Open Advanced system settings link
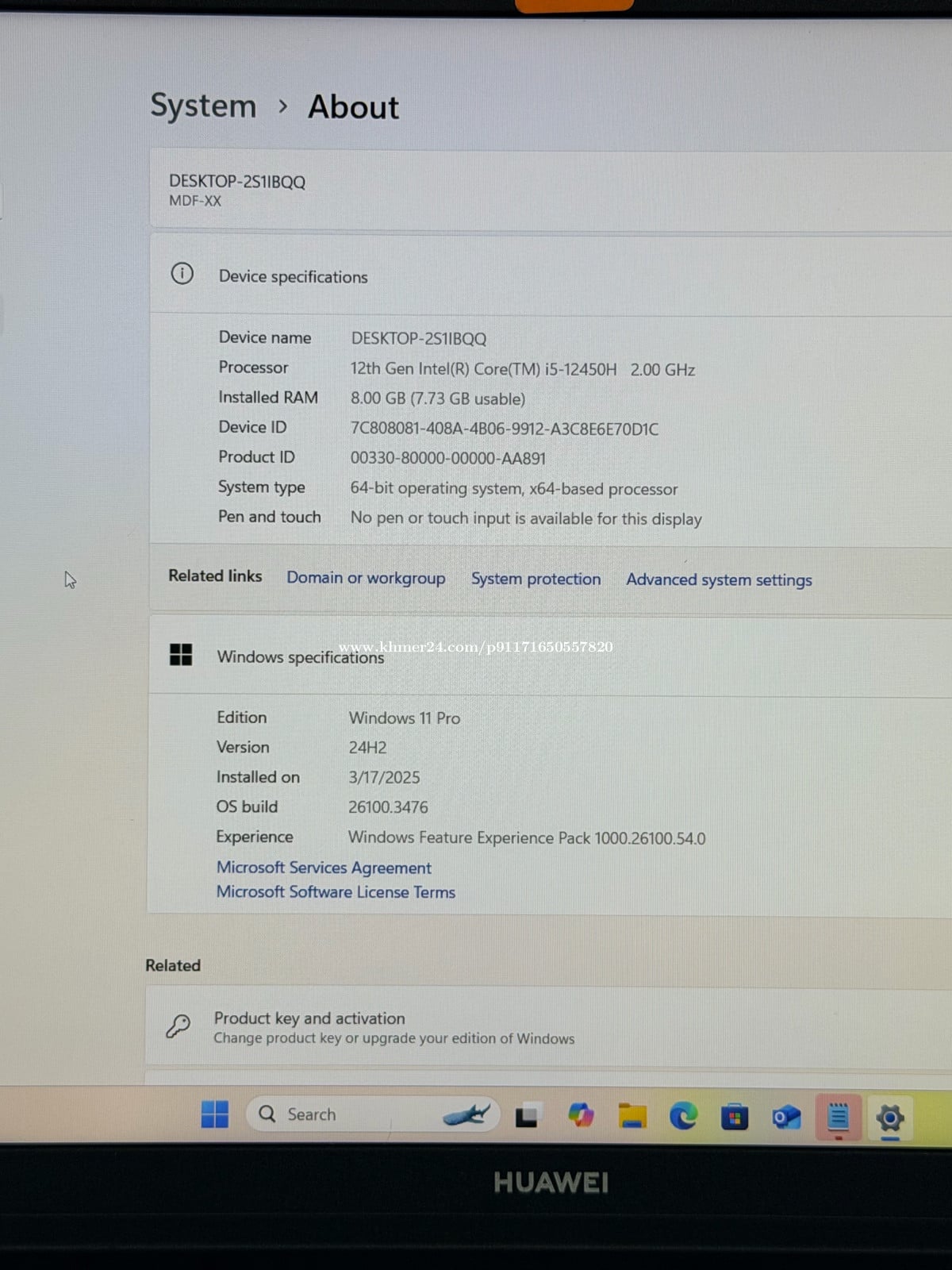Screen dimensions: 952x1270 [719, 580]
